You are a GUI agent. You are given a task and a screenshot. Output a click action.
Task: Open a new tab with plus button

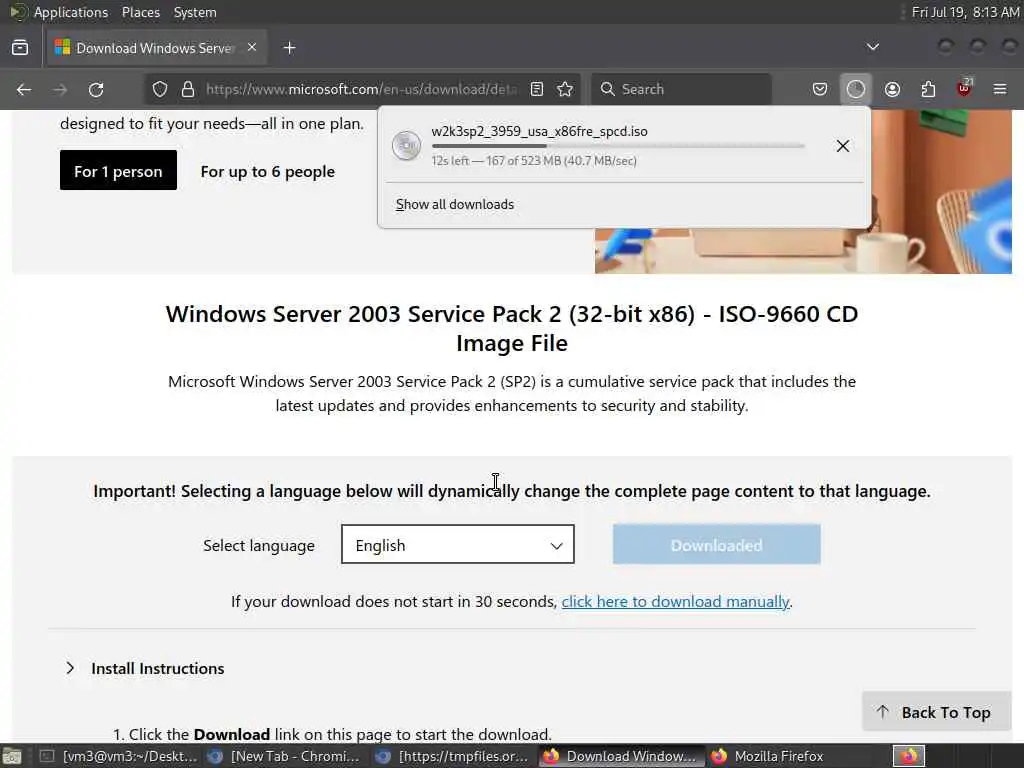pyautogui.click(x=290, y=48)
